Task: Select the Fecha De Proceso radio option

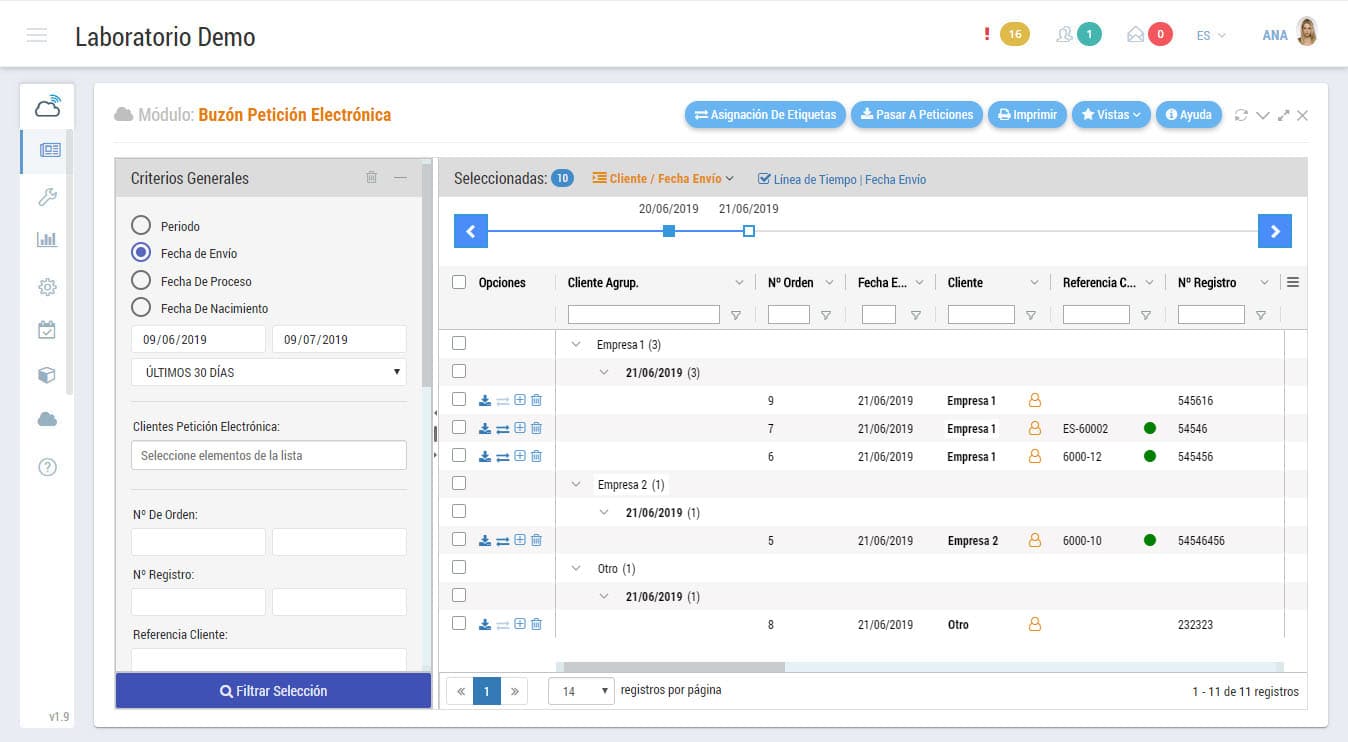Action: pos(141,281)
